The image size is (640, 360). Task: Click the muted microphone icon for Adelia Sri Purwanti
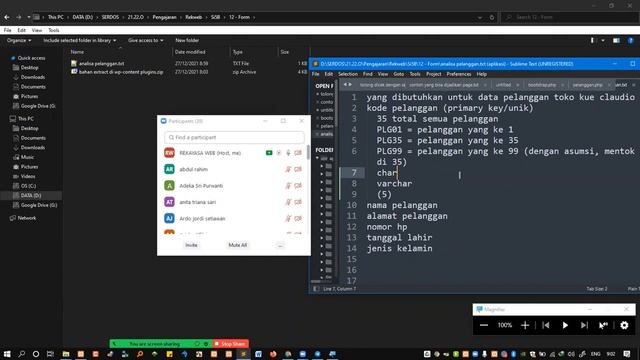point(288,186)
